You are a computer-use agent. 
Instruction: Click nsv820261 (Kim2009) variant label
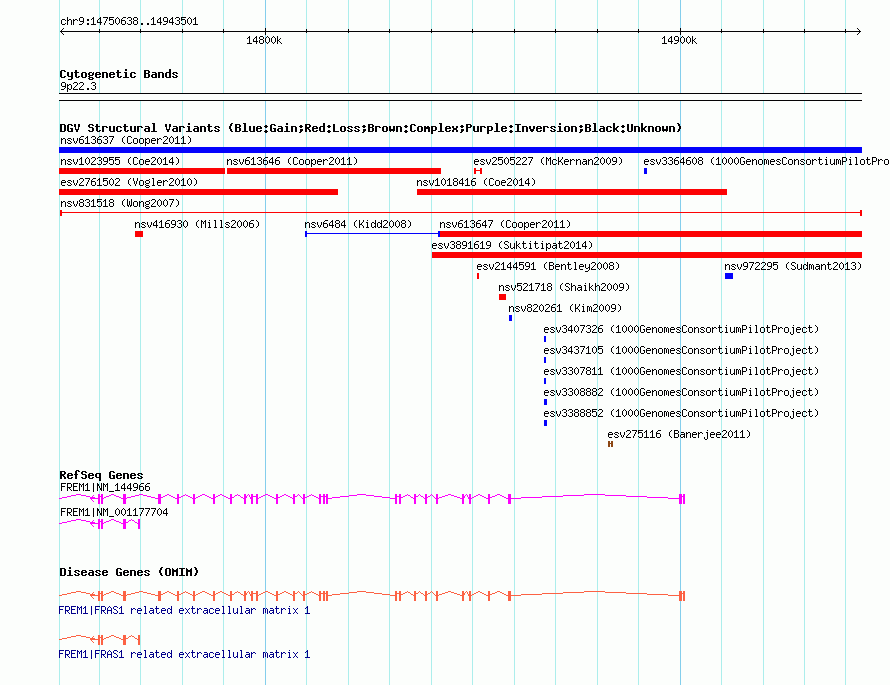565,308
